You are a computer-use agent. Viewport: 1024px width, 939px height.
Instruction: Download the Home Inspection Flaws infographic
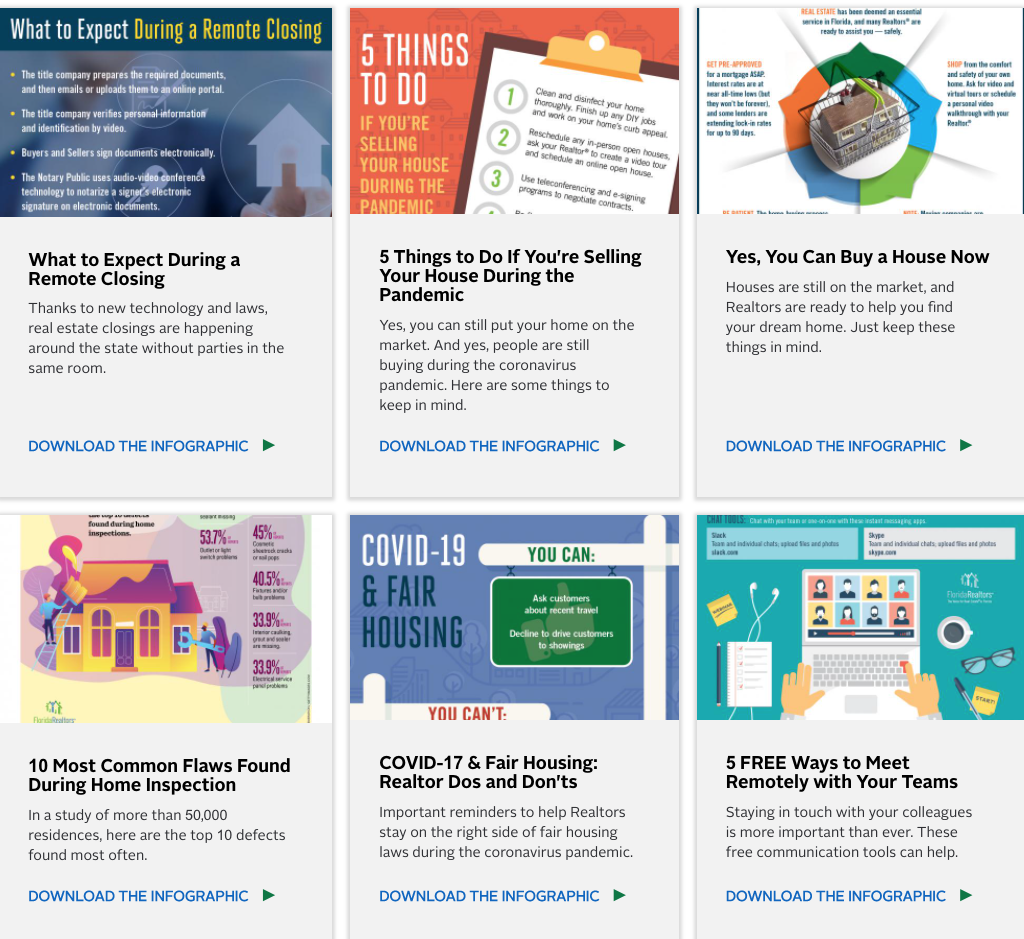[x=138, y=896]
